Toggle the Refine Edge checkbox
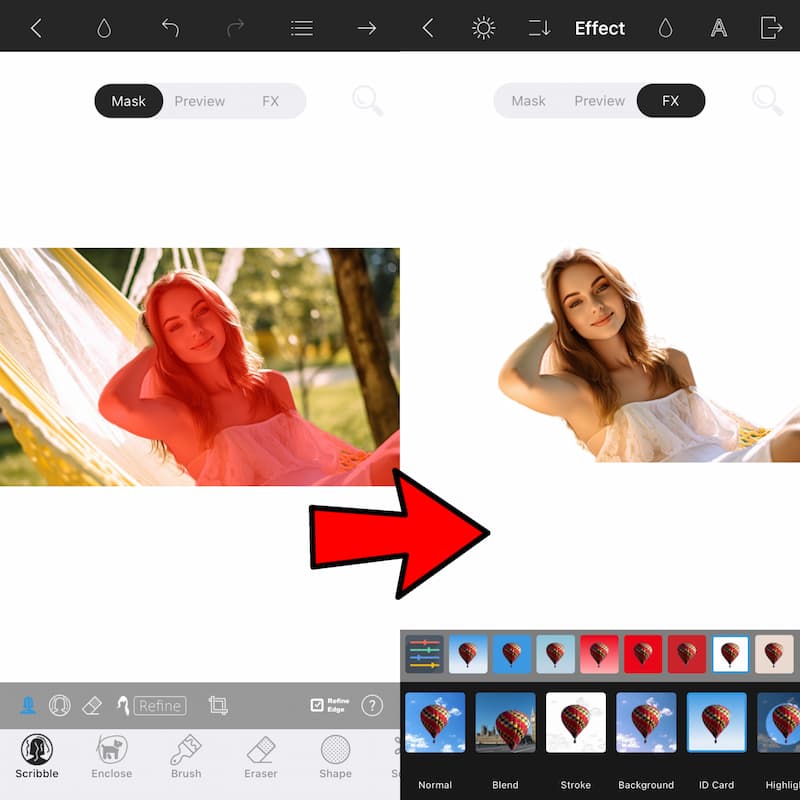Viewport: 800px width, 800px height. click(x=317, y=705)
